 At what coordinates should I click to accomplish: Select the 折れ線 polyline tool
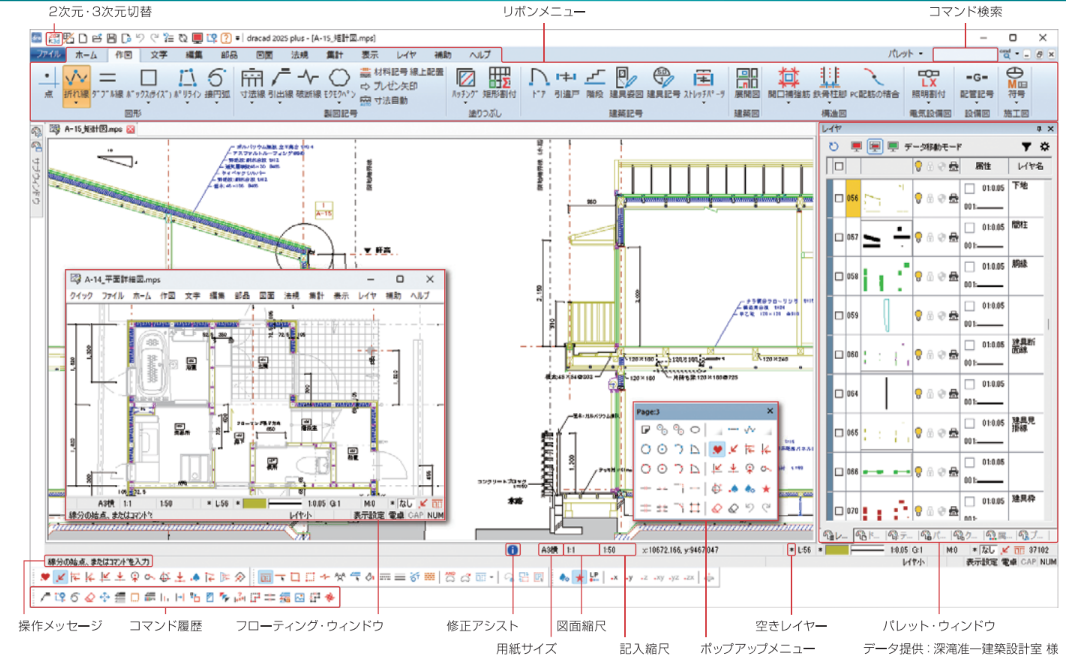click(x=76, y=86)
